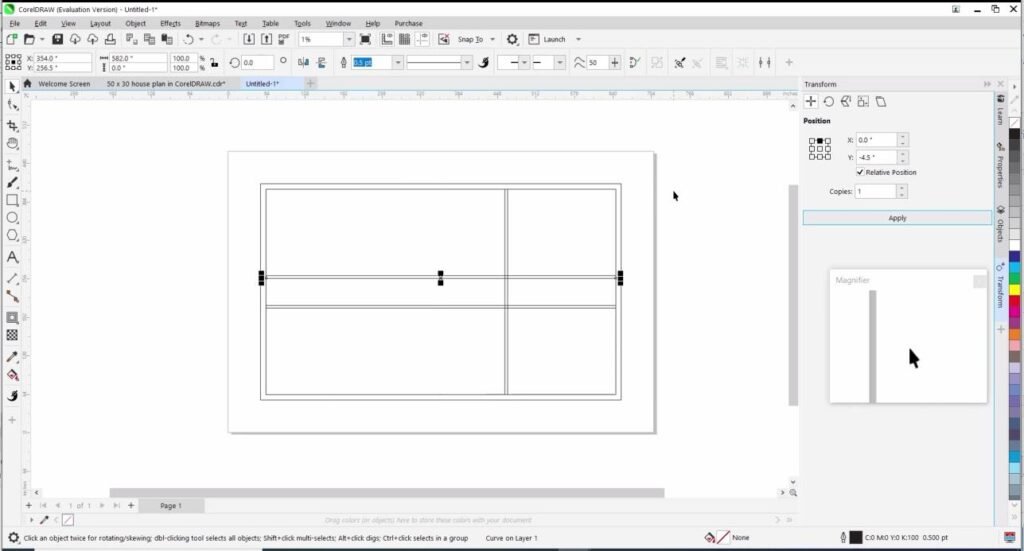Toggle the close curve button
The image size is (1024, 551).
635,63
